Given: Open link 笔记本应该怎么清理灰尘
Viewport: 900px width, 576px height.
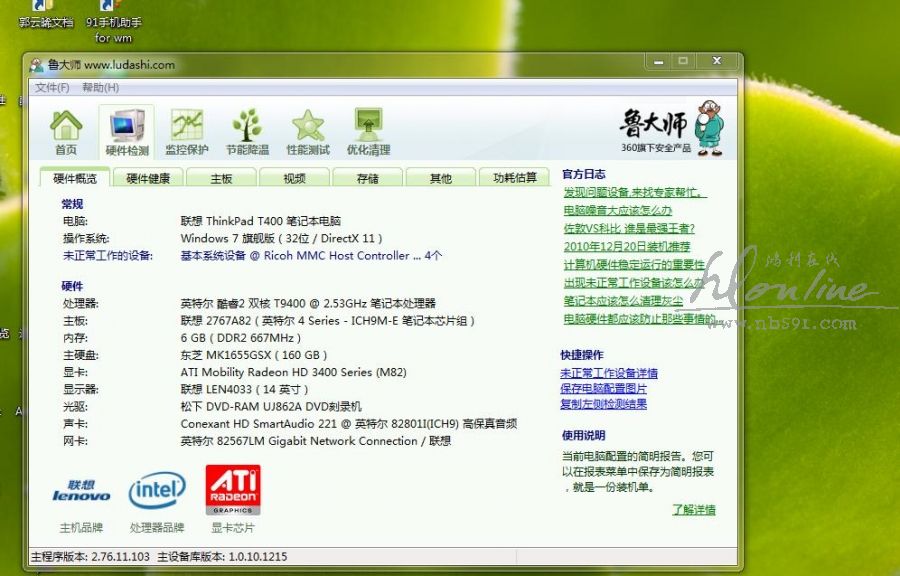Looking at the screenshot, I should [x=623, y=301].
